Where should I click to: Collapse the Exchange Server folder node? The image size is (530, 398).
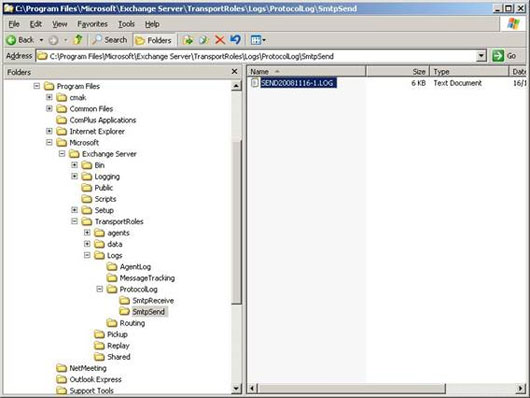(x=62, y=154)
